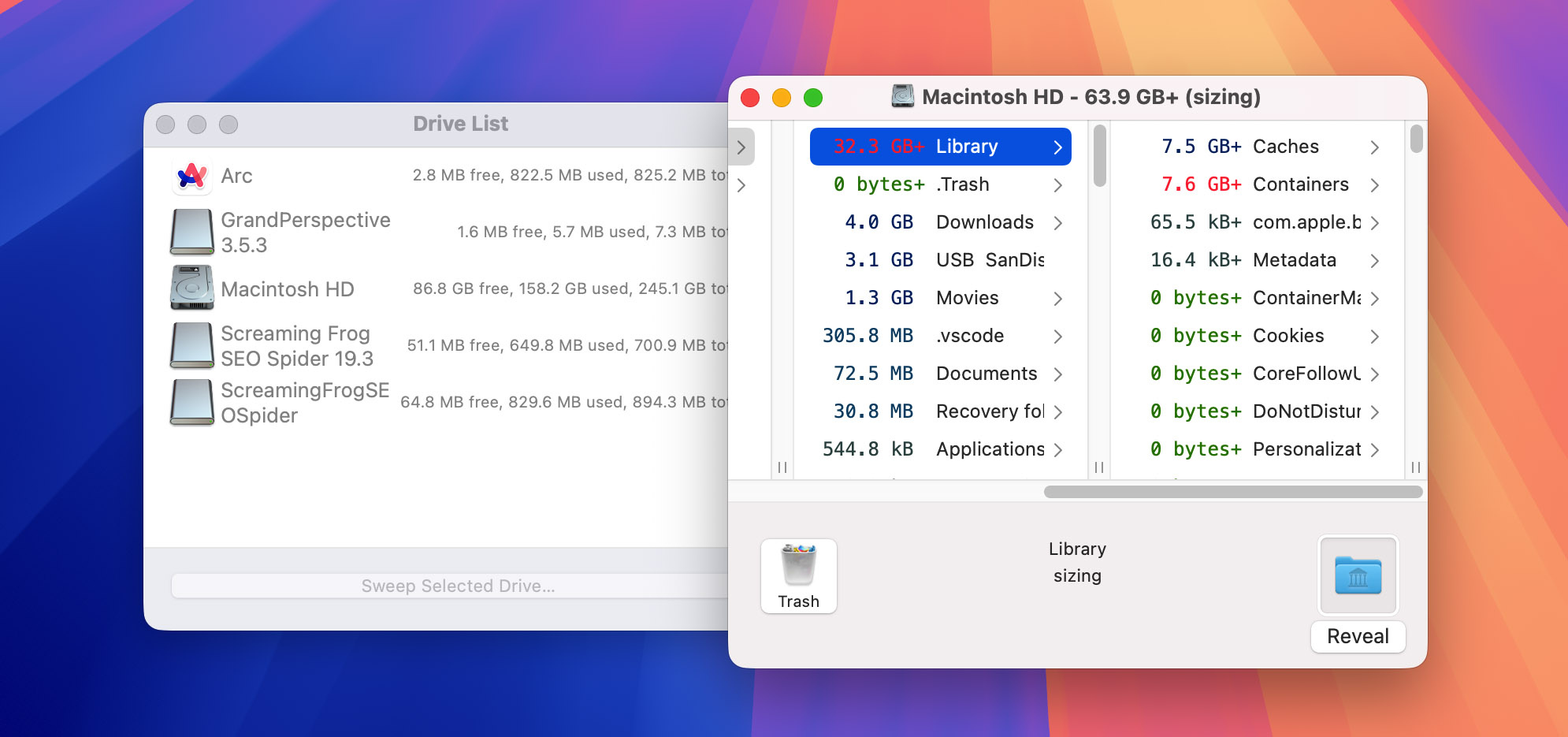
Task: Select the .vscode folder row
Action: 940,336
